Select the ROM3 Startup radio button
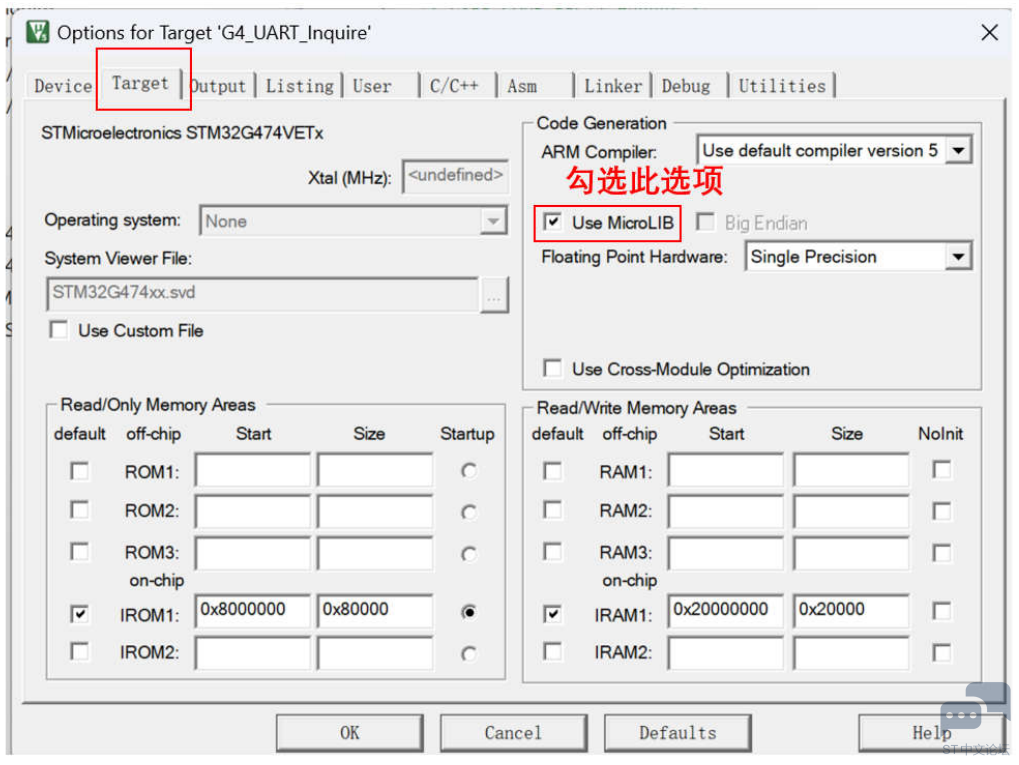This screenshot has width=1019, height=765. pyautogui.click(x=469, y=554)
